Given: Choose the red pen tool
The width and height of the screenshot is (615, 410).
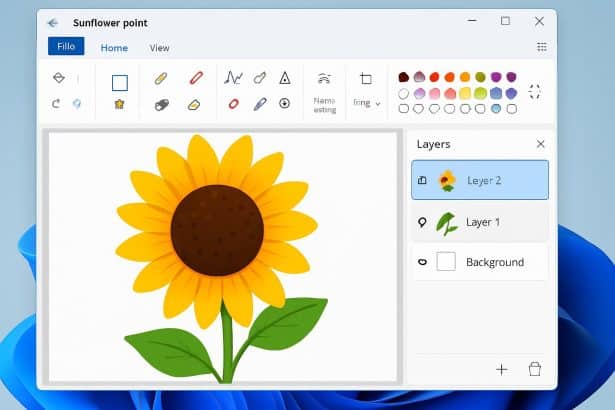Looking at the screenshot, I should pos(196,78).
